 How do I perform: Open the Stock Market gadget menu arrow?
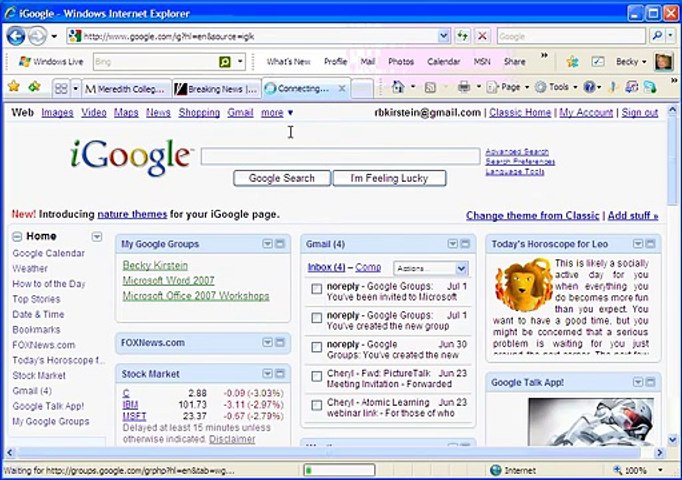[x=267, y=373]
